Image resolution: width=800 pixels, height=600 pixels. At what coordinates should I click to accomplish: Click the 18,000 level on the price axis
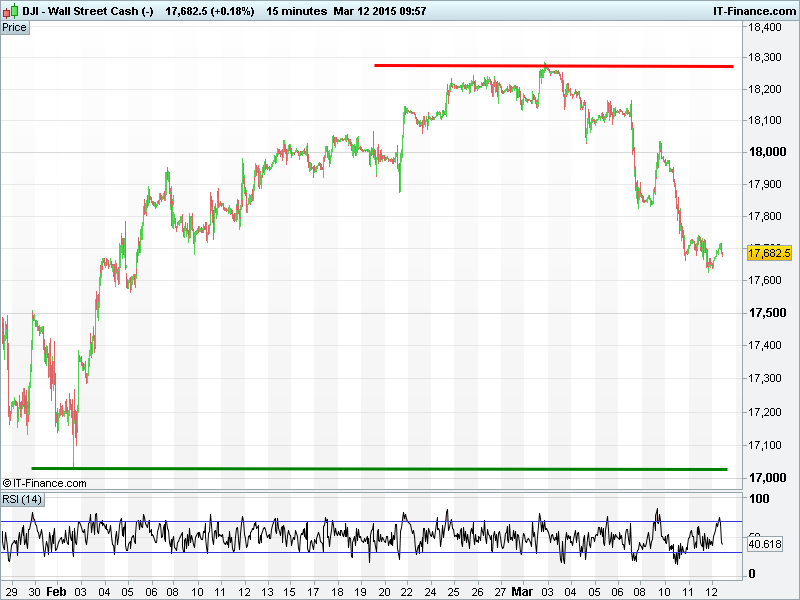[766, 153]
